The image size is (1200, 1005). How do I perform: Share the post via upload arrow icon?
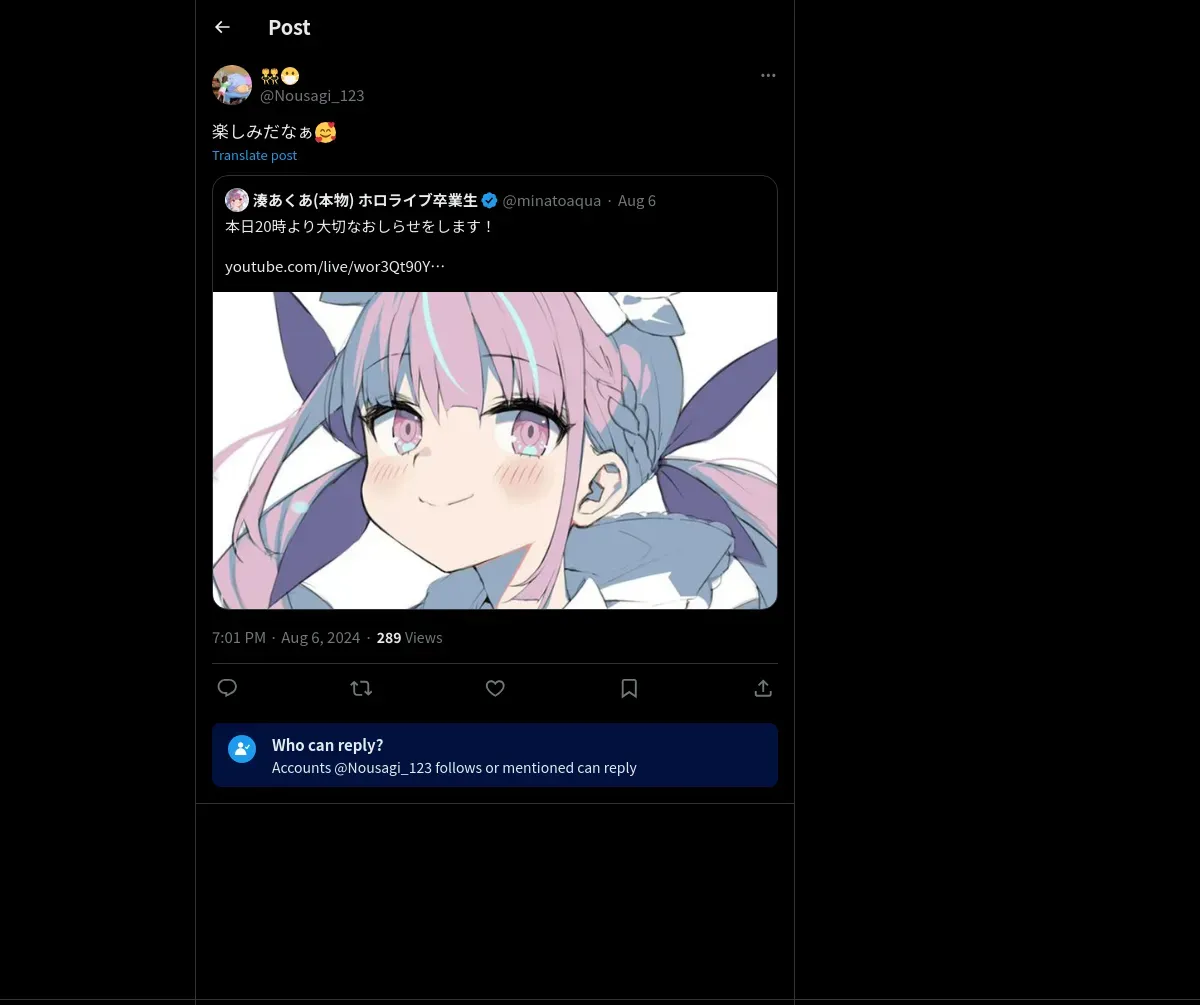tap(763, 688)
